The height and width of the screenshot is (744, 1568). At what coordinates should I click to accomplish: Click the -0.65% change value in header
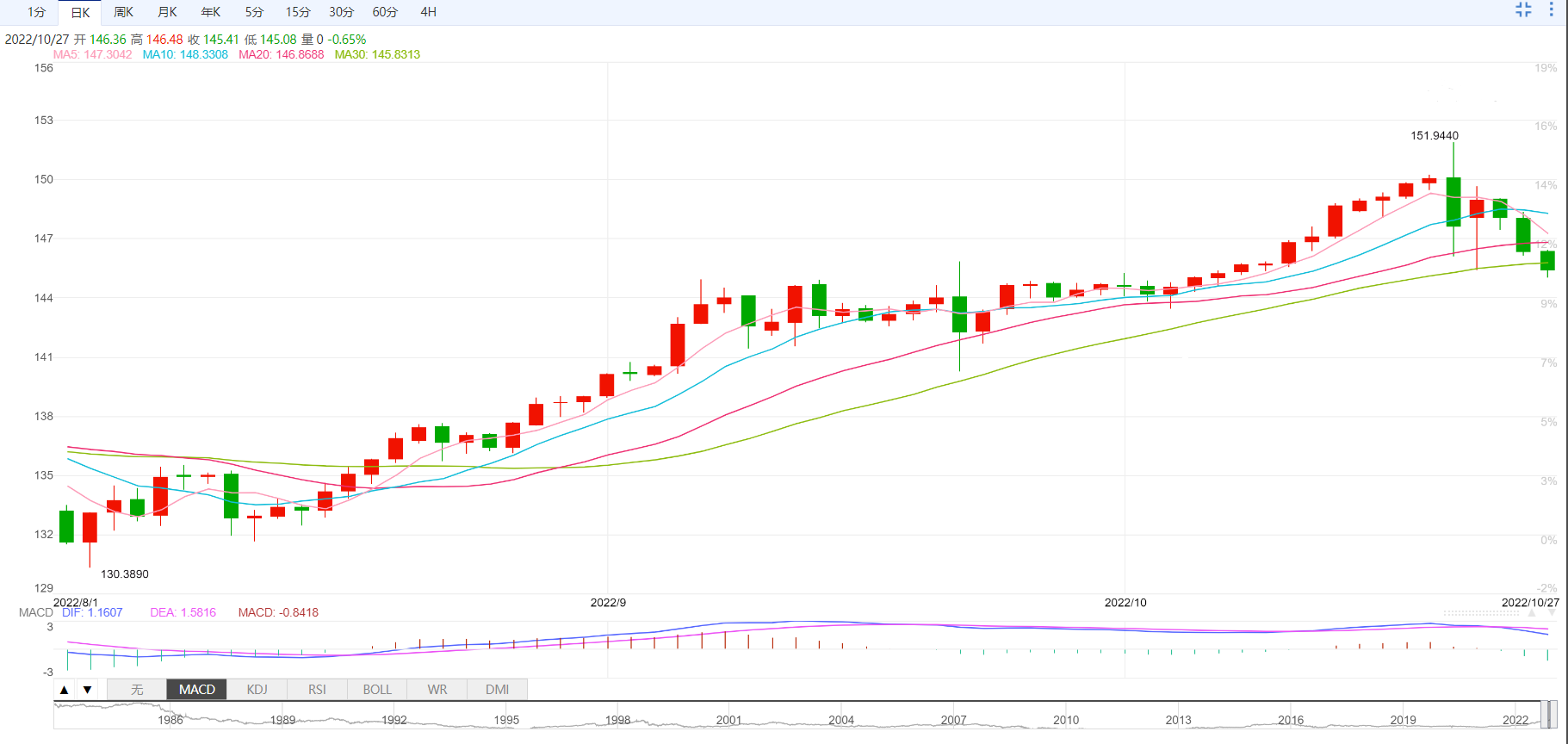click(347, 40)
